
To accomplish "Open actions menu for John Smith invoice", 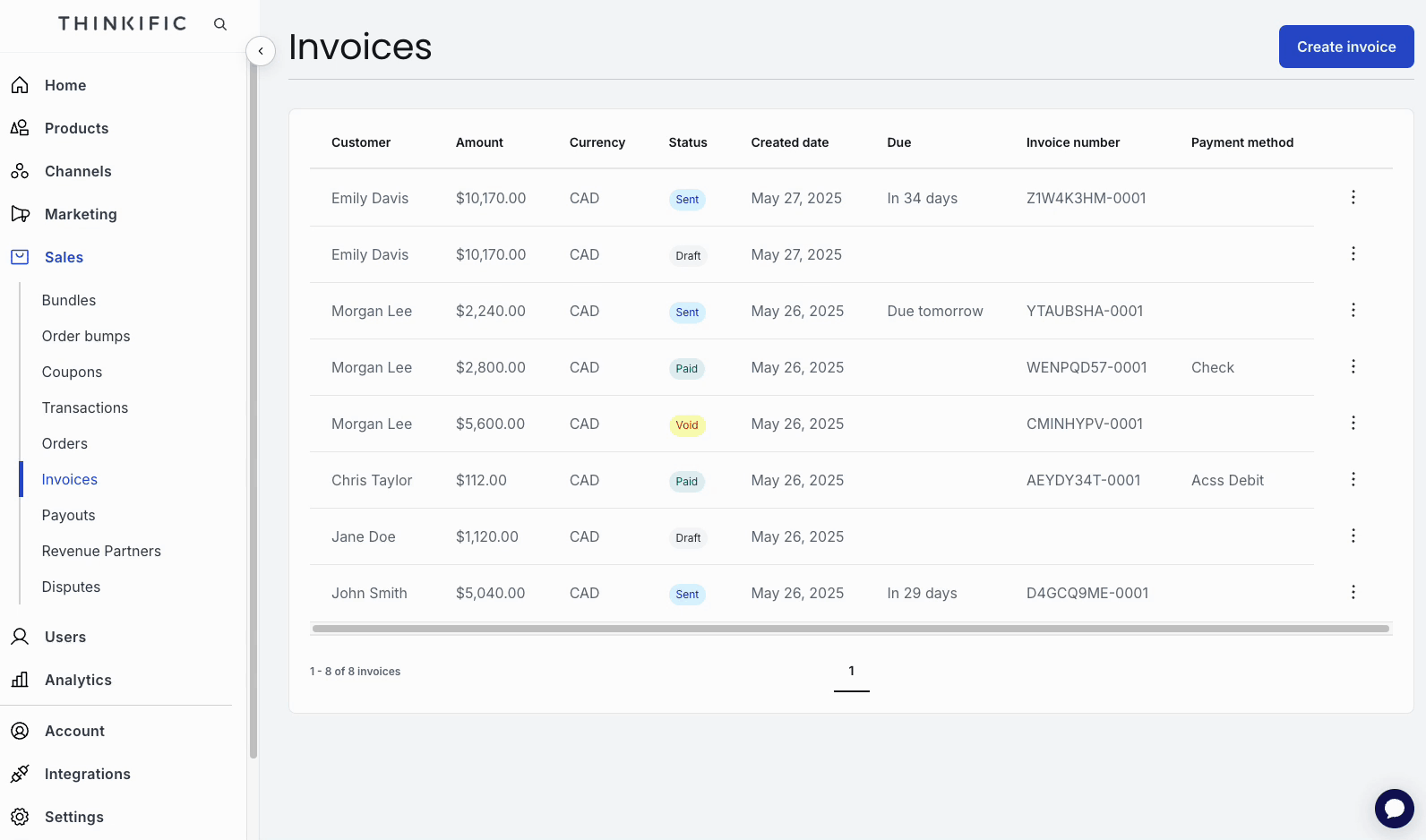I will (1353, 592).
